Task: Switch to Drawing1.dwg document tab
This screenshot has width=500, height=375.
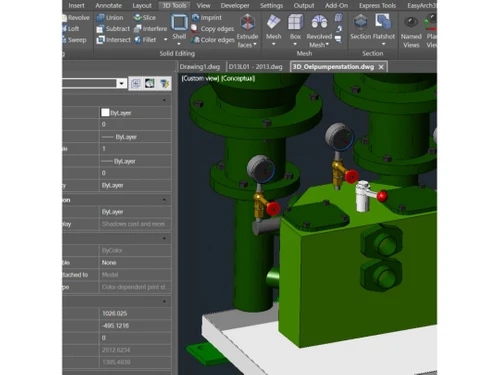Action: click(200, 67)
